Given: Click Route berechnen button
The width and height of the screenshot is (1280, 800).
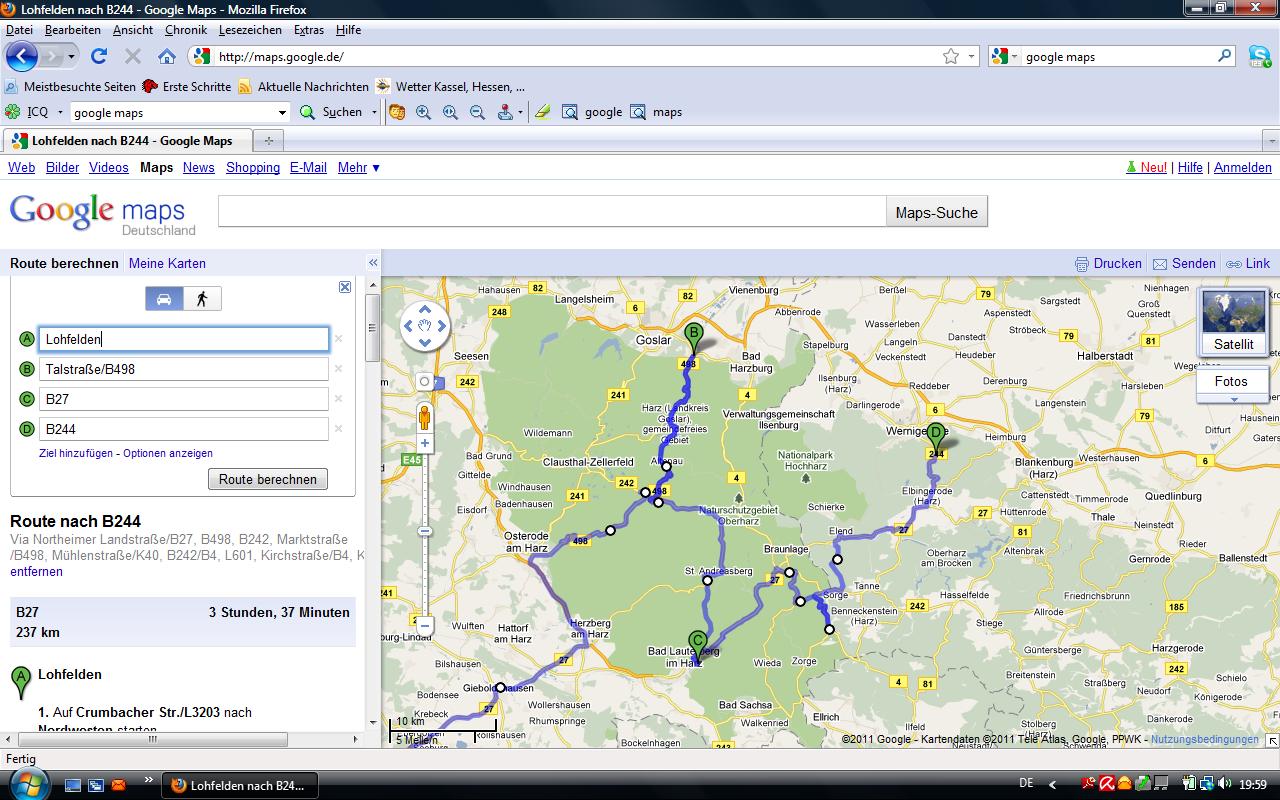Looking at the screenshot, I should (268, 479).
